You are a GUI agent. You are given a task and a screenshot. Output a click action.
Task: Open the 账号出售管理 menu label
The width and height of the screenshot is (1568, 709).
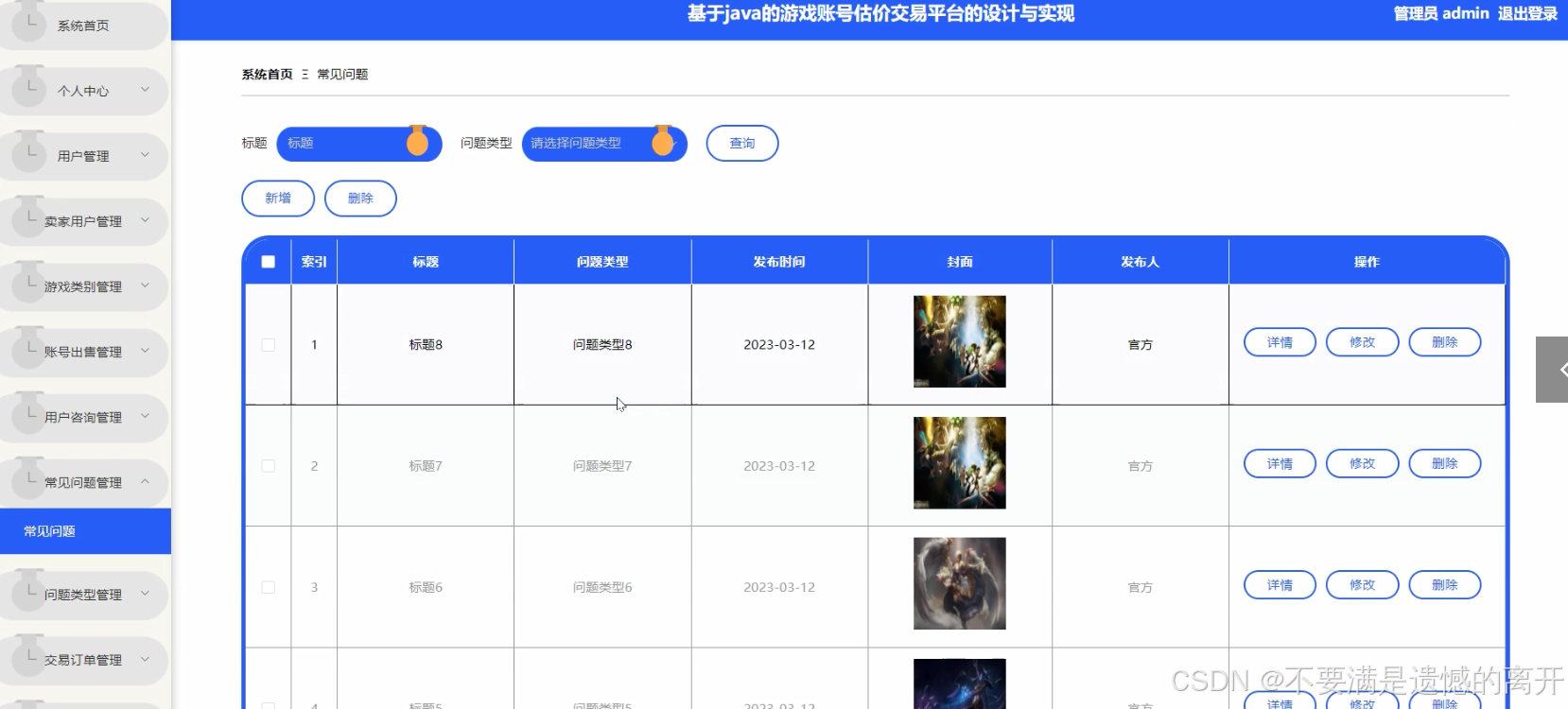tap(83, 352)
